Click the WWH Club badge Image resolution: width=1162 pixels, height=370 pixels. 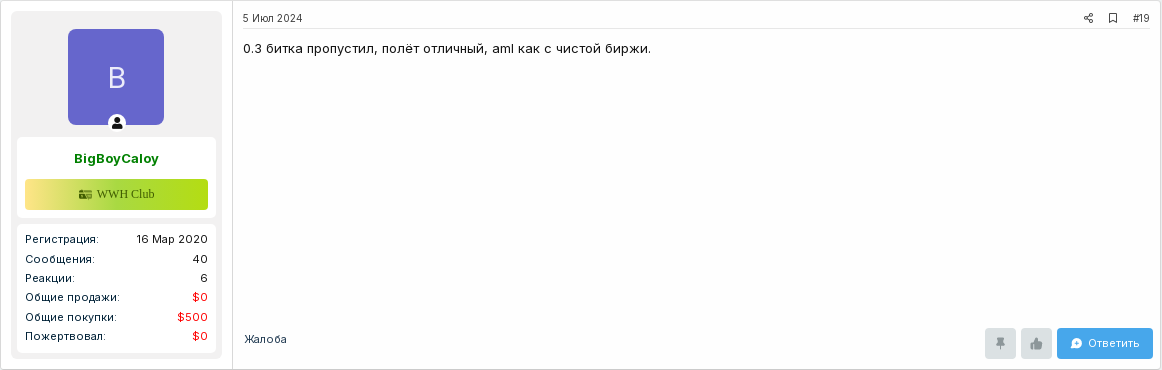pos(116,194)
